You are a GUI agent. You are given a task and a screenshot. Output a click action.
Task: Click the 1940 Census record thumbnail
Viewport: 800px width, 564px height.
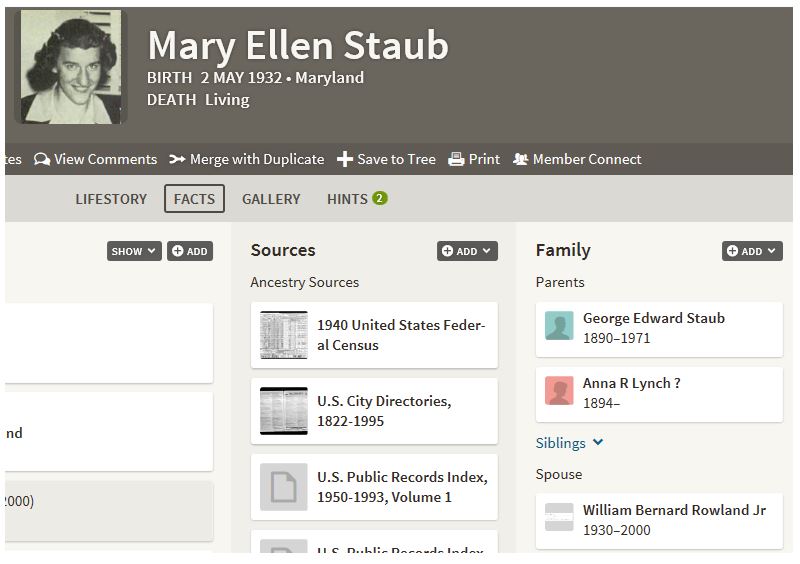pos(283,335)
